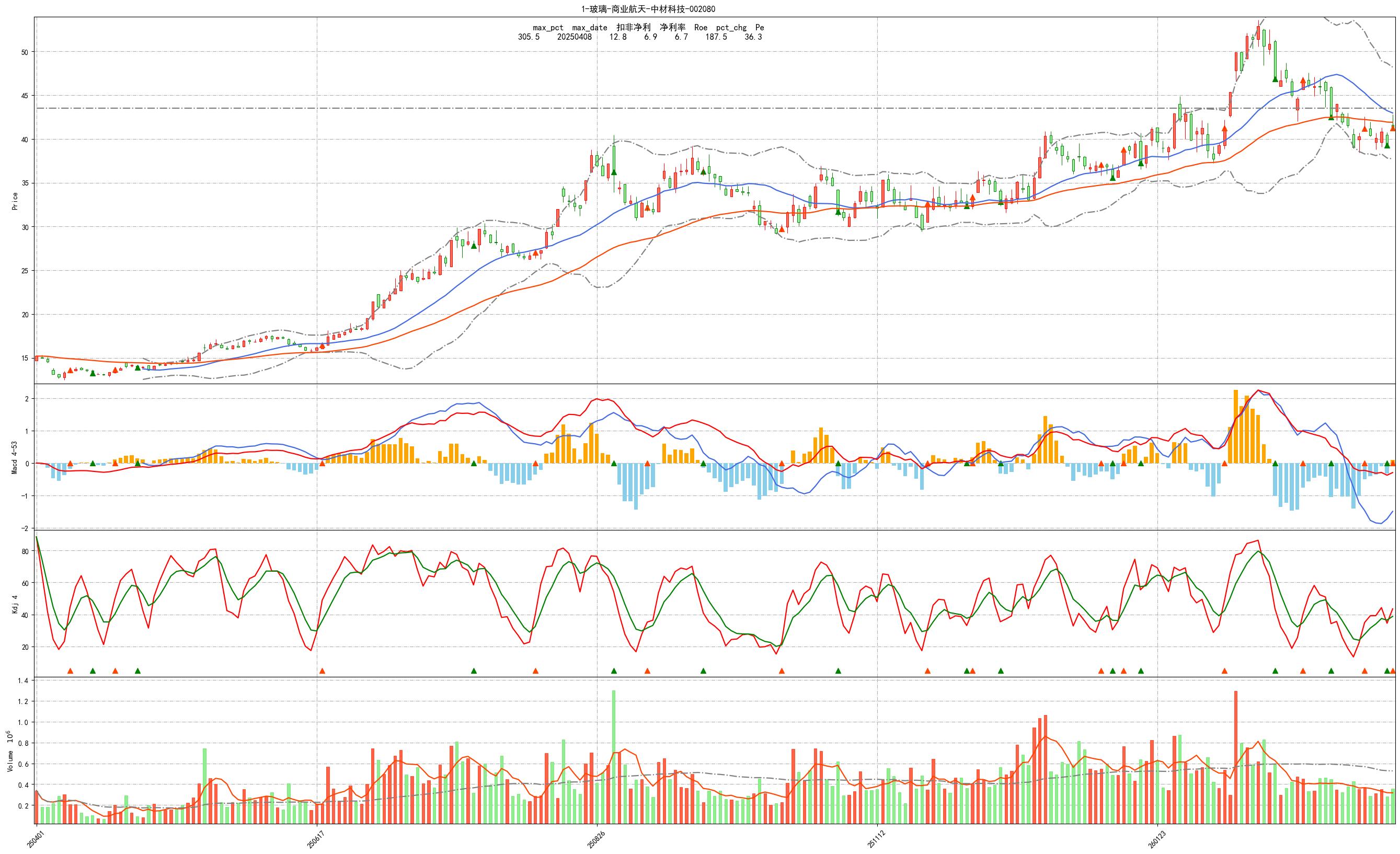
Task: Select the 251112 x-axis date label
Action: point(876,839)
